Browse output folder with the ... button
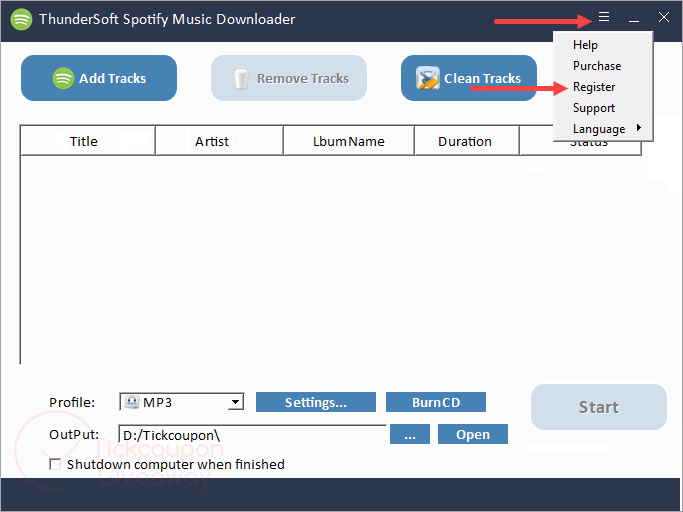Screen dimensions: 683x512 click(x=410, y=434)
